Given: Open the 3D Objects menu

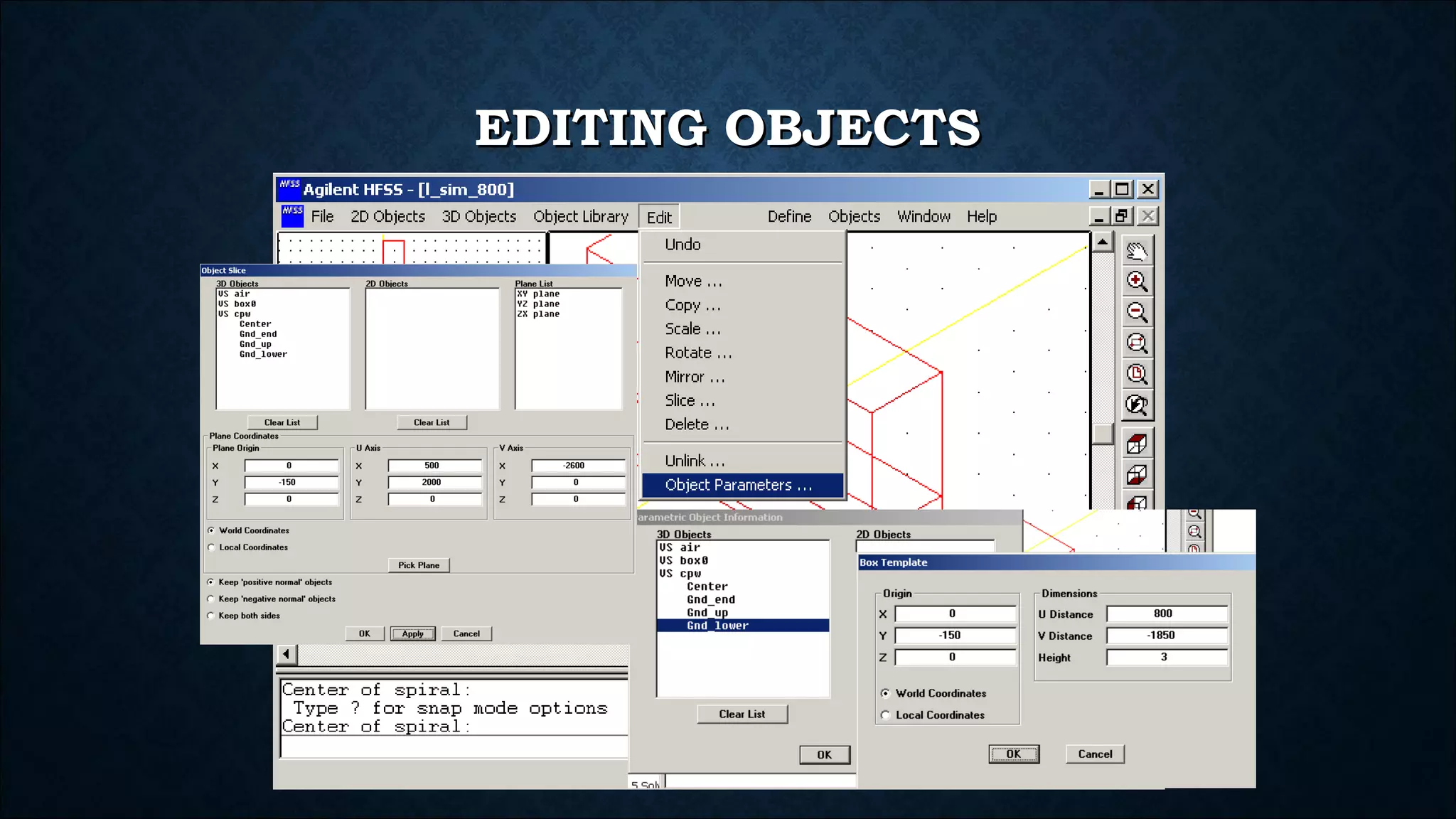Looking at the screenshot, I should point(478,216).
